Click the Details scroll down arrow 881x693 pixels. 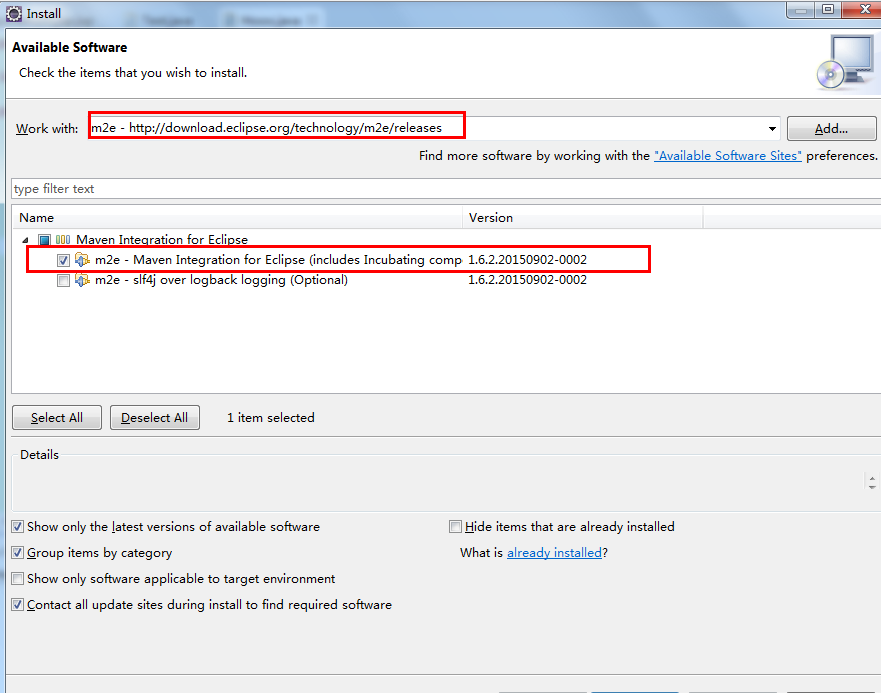[871, 487]
